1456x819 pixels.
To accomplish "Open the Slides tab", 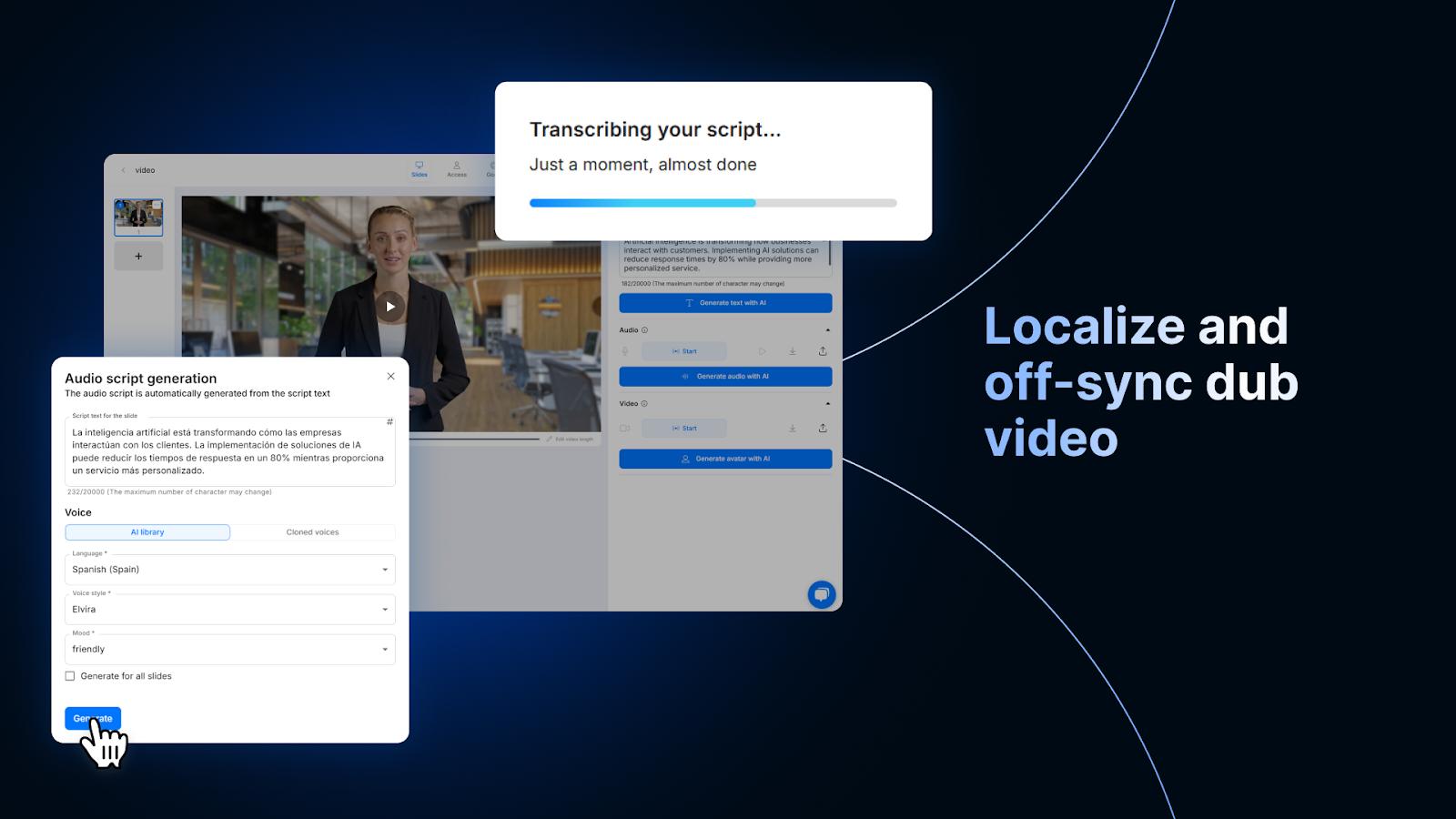I will (420, 169).
